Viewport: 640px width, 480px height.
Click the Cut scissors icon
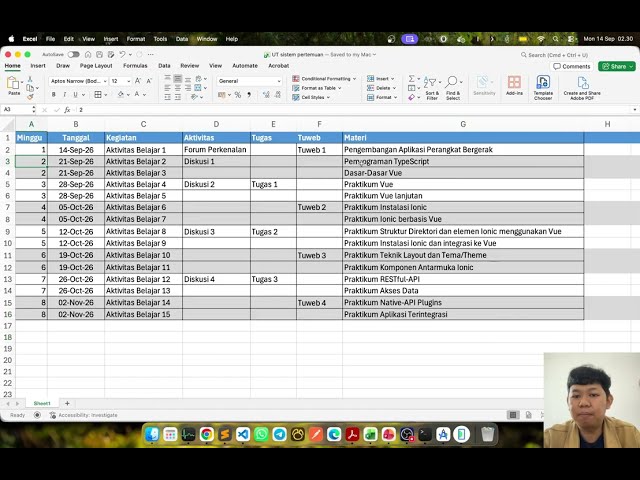coord(30,79)
